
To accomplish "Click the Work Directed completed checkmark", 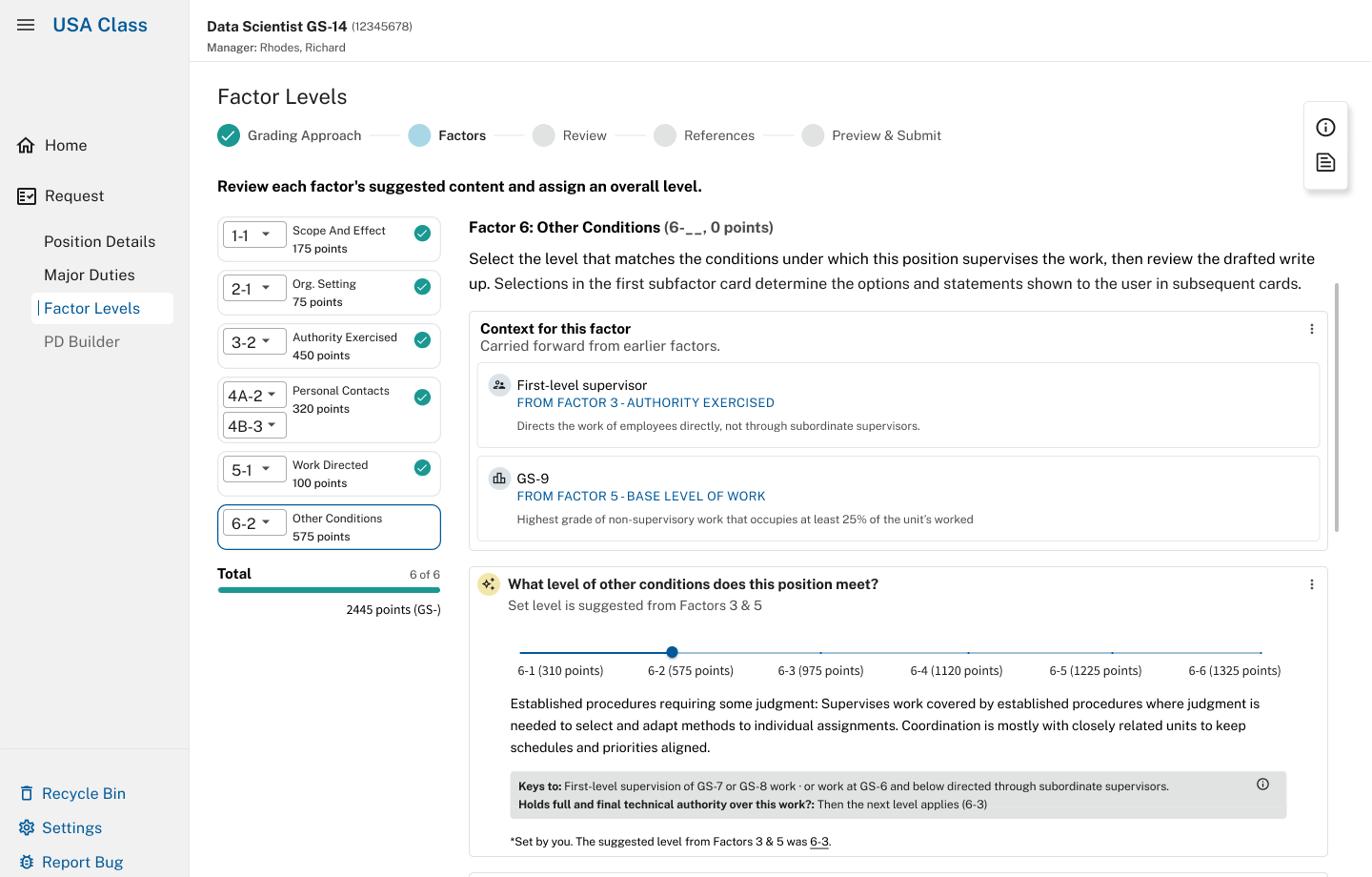I will (x=422, y=468).
